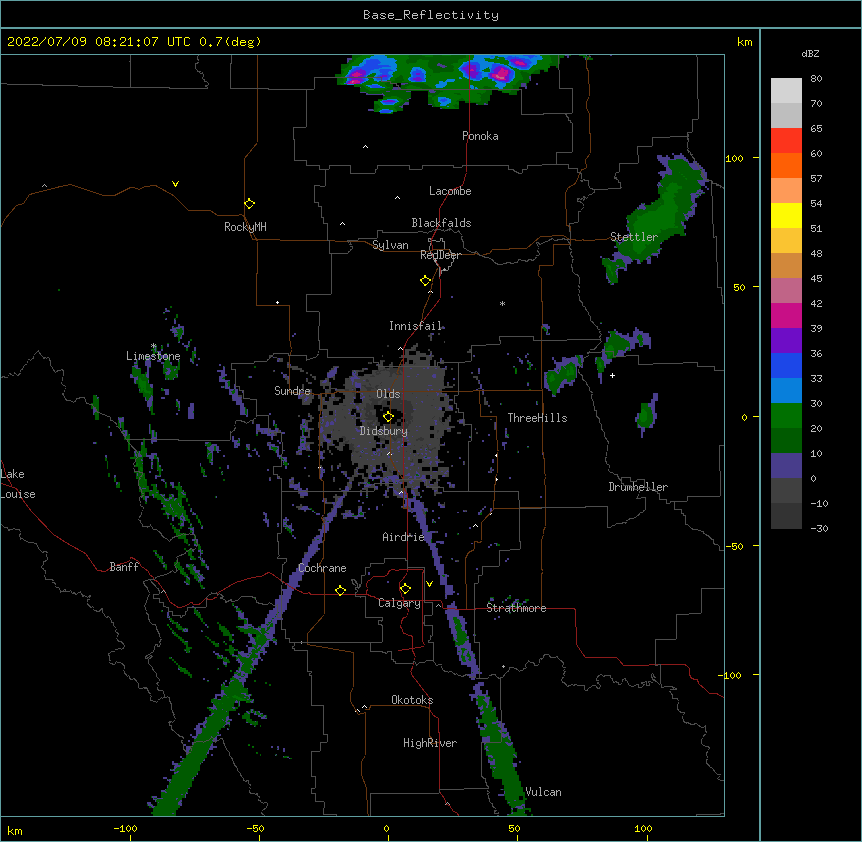
Task: Click the Calgary city label
Action: 399,603
